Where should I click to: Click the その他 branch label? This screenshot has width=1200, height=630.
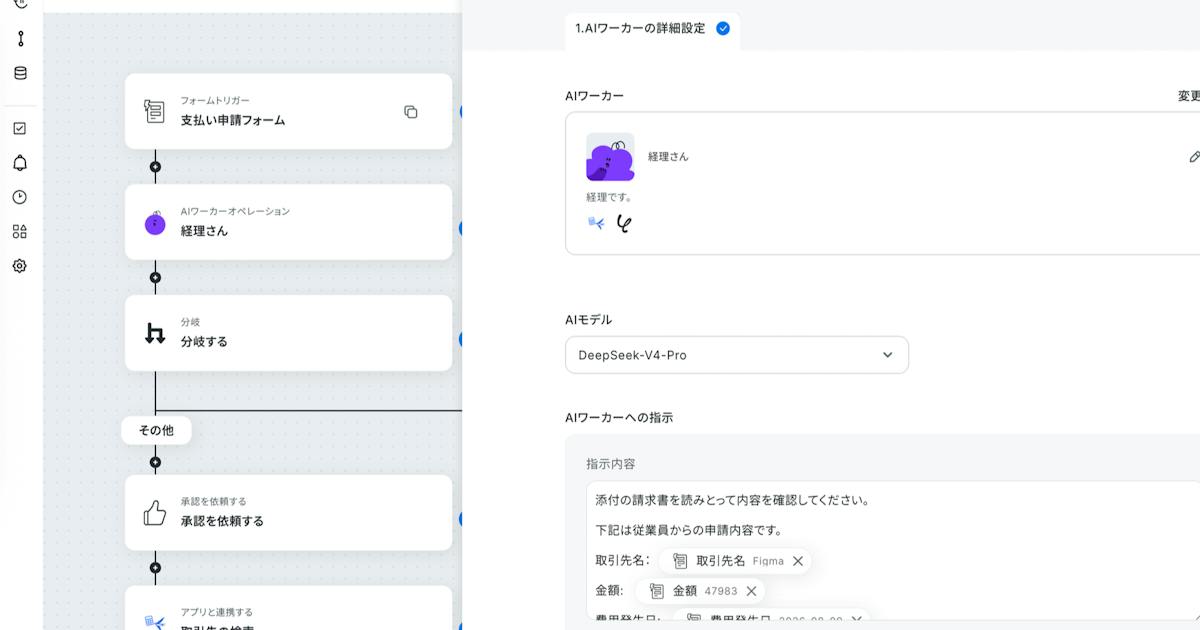156,430
